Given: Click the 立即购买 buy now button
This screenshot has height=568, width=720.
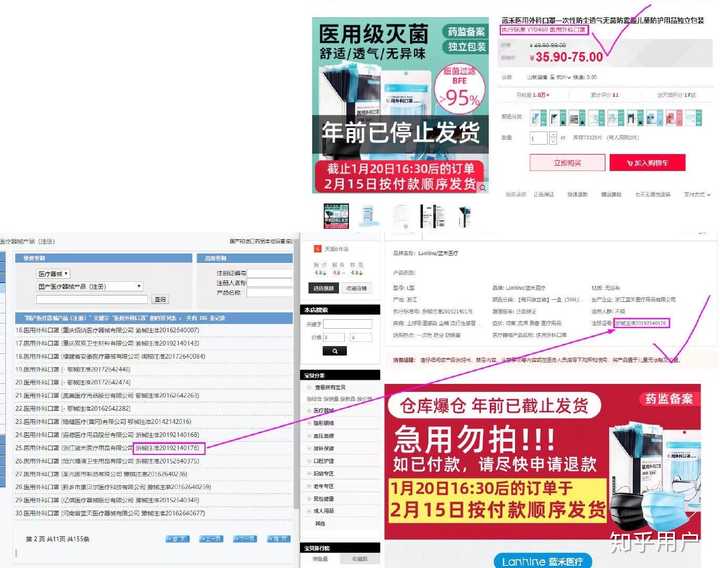Looking at the screenshot, I should tap(567, 163).
